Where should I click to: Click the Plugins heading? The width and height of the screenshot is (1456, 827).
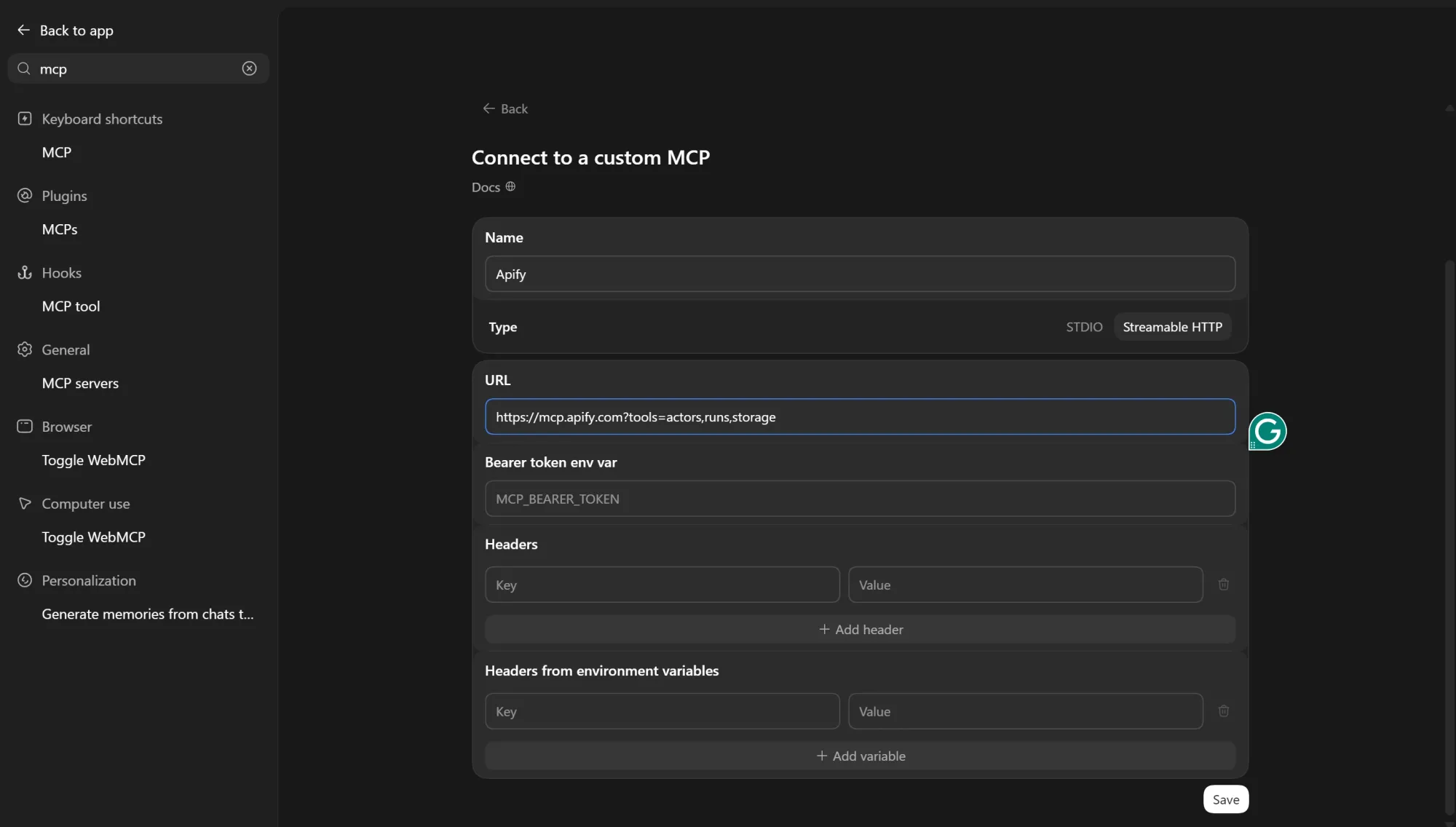64,196
